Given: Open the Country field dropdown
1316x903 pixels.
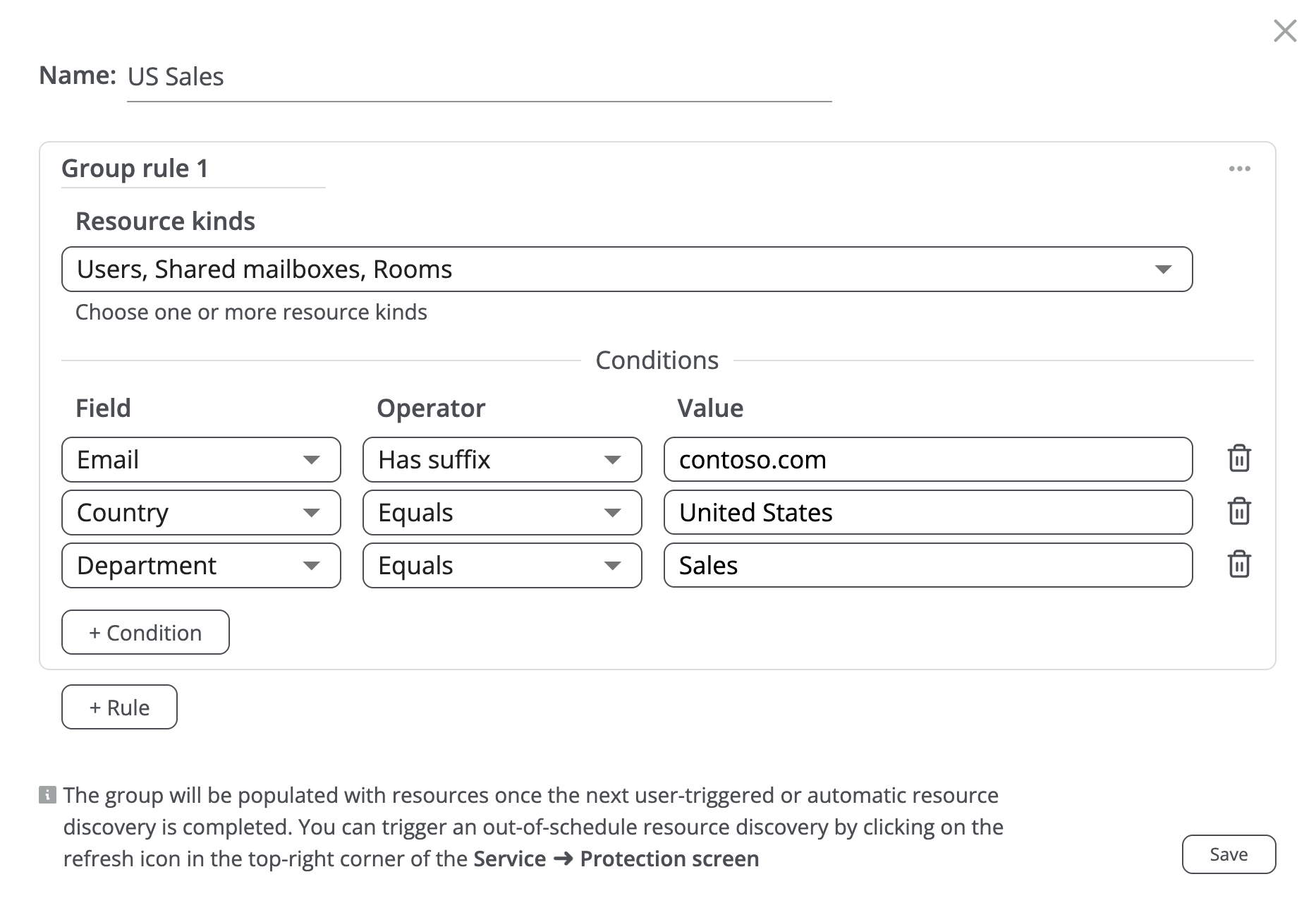Looking at the screenshot, I should tap(201, 512).
